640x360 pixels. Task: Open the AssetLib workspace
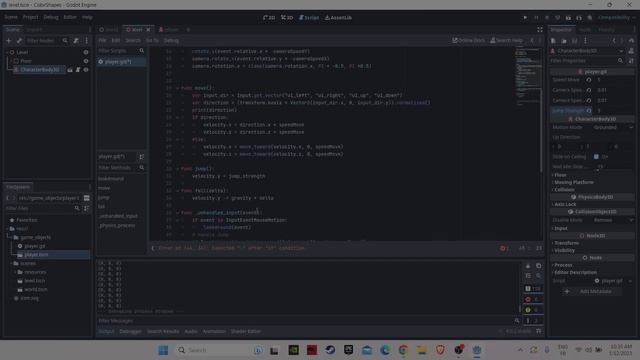[338, 18]
